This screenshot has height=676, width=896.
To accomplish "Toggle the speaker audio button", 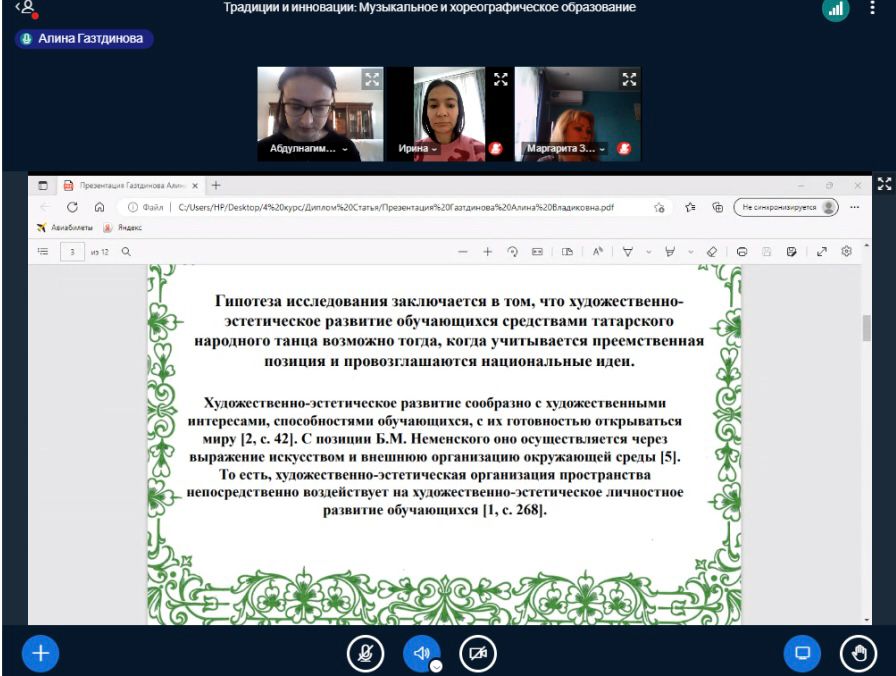I will 421,653.
